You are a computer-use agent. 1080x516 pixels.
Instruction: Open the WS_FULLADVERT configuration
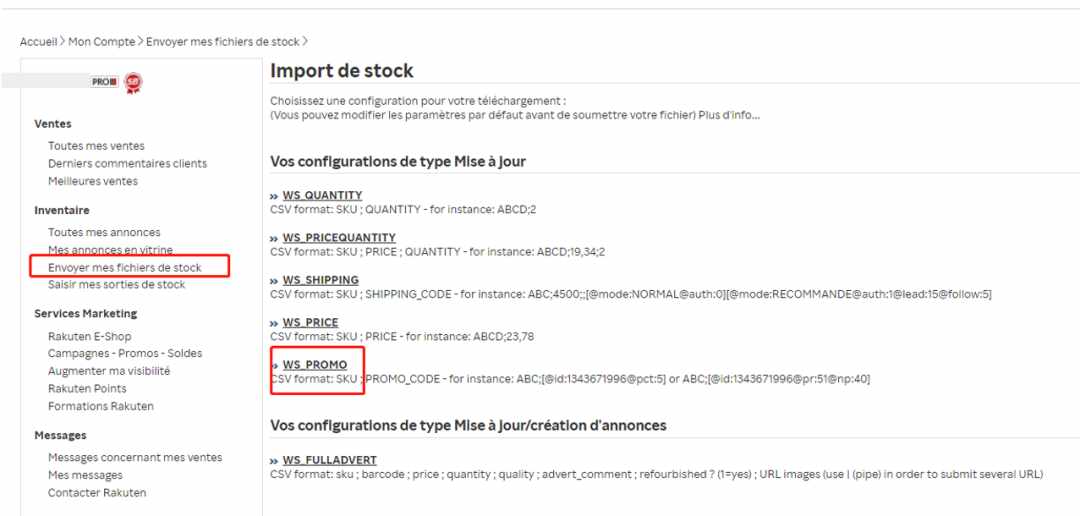coord(329,460)
